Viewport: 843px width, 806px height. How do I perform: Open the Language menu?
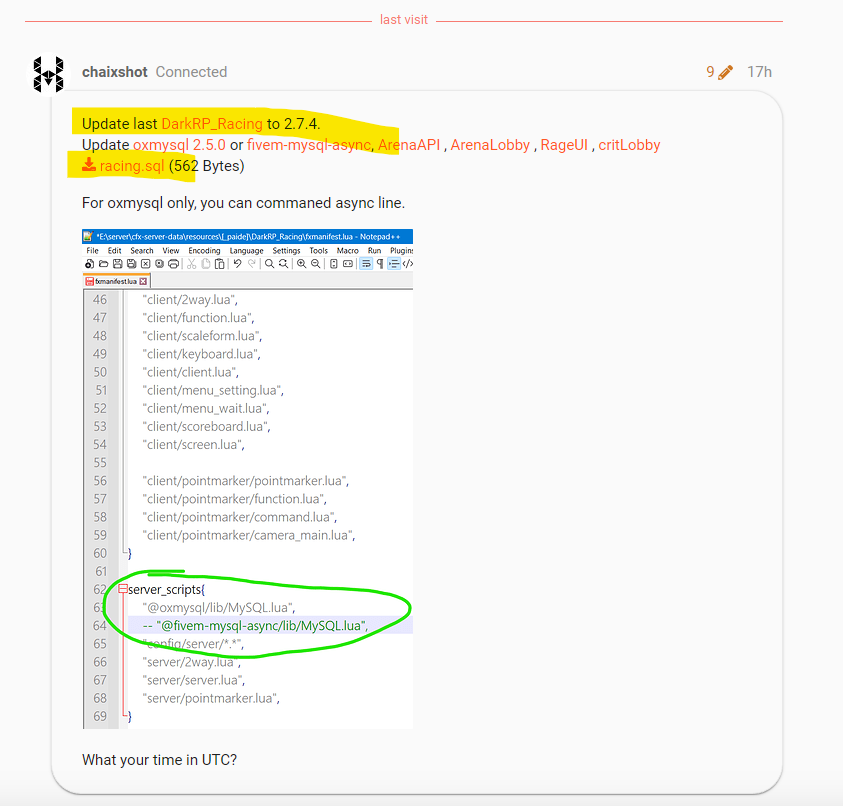click(247, 251)
